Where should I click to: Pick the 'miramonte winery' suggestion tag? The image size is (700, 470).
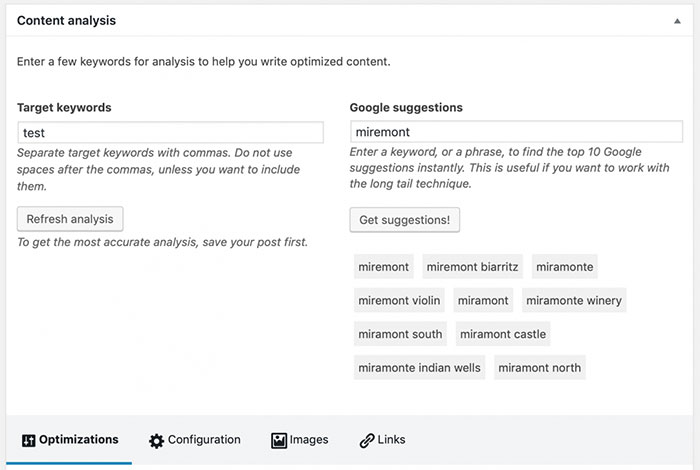pyautogui.click(x=573, y=300)
